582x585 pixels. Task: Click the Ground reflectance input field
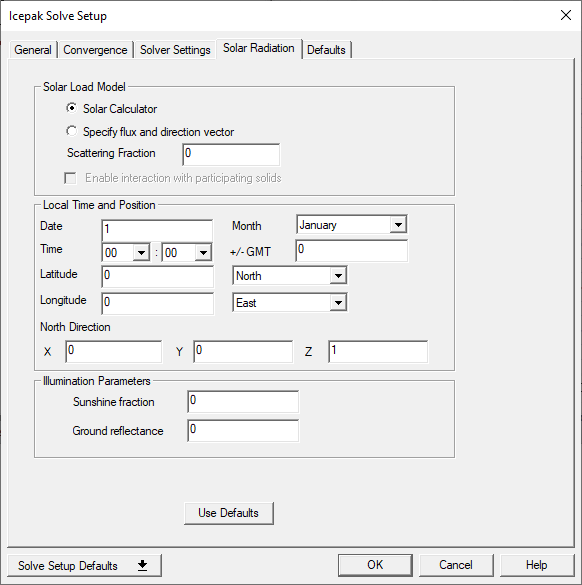[243, 431]
